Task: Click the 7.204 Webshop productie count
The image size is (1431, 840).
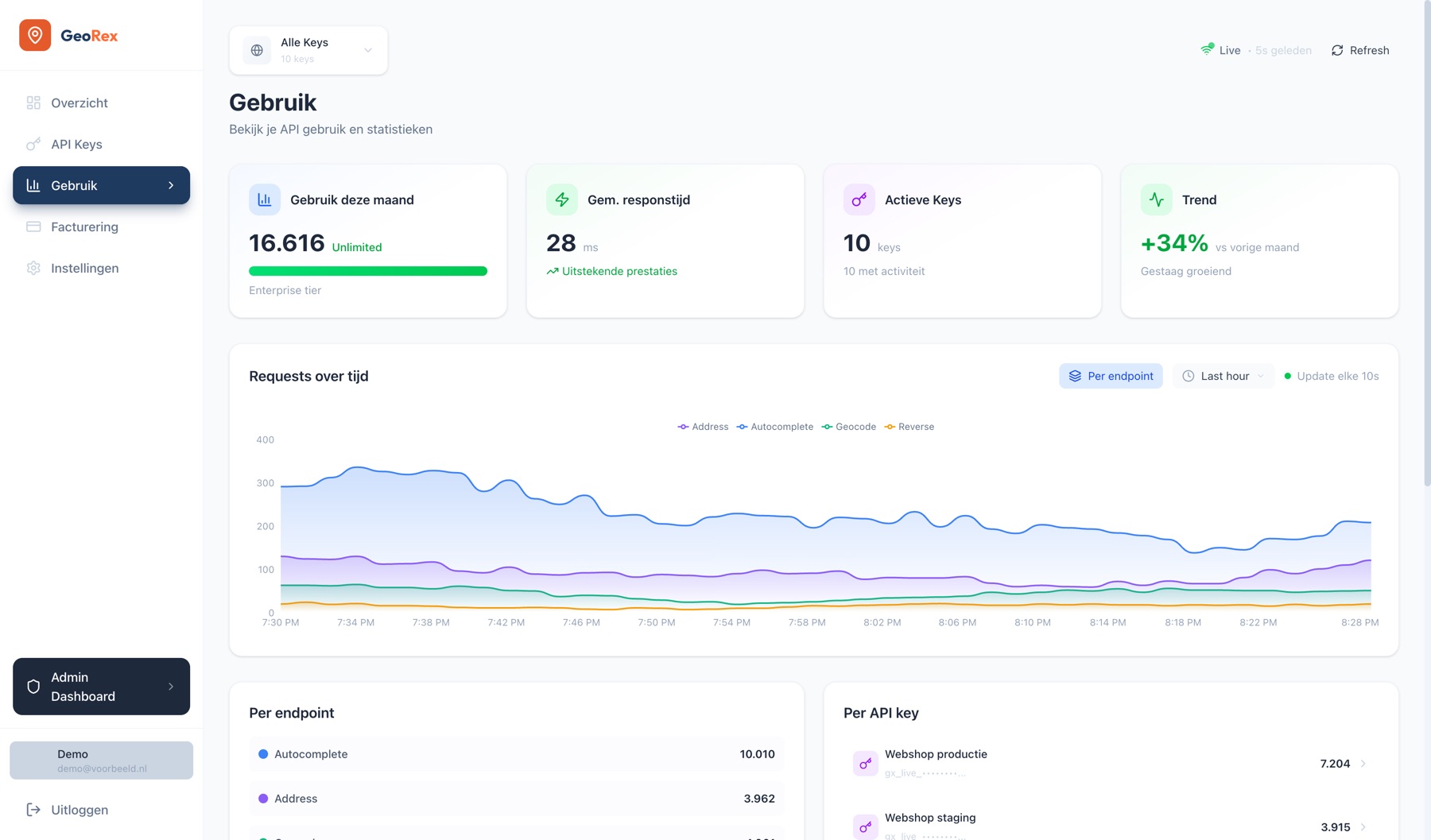Action: click(x=1335, y=764)
